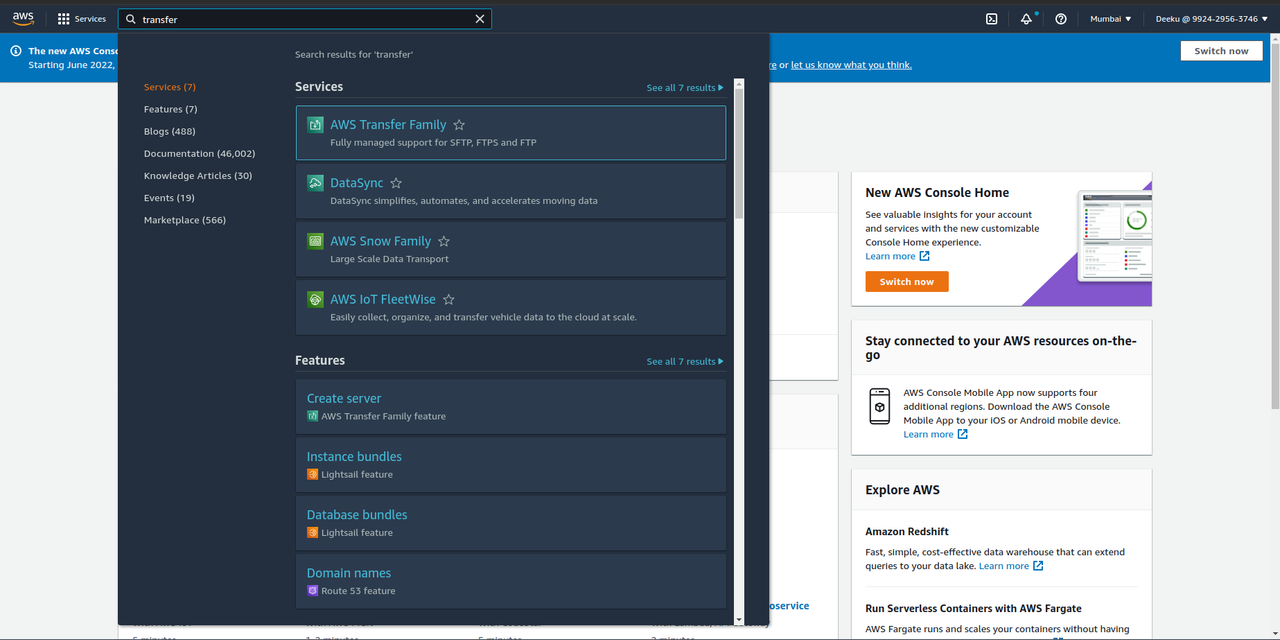
Task: Open the Create server feature
Action: (x=511, y=406)
